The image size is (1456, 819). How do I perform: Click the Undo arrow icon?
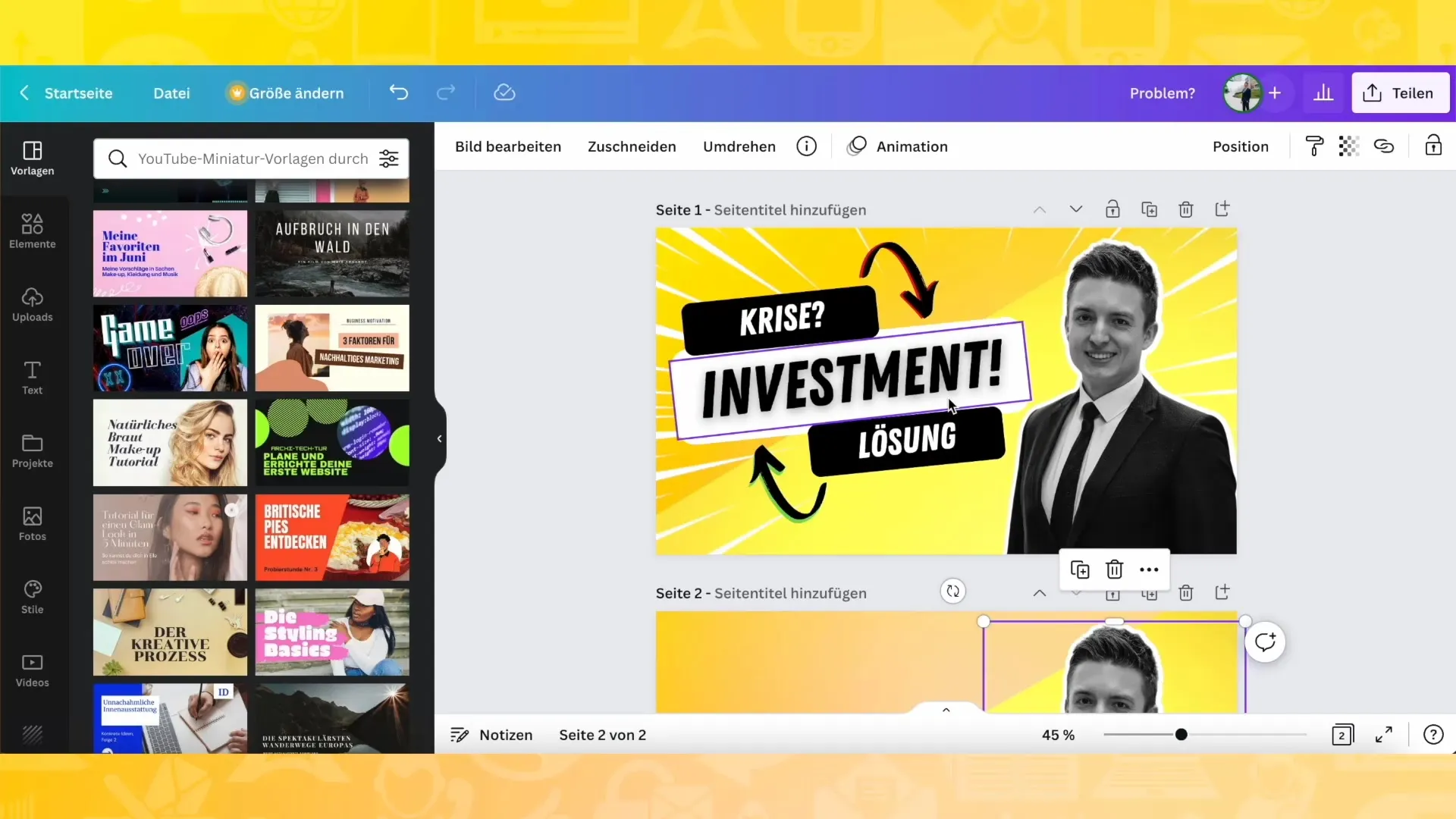[398, 93]
